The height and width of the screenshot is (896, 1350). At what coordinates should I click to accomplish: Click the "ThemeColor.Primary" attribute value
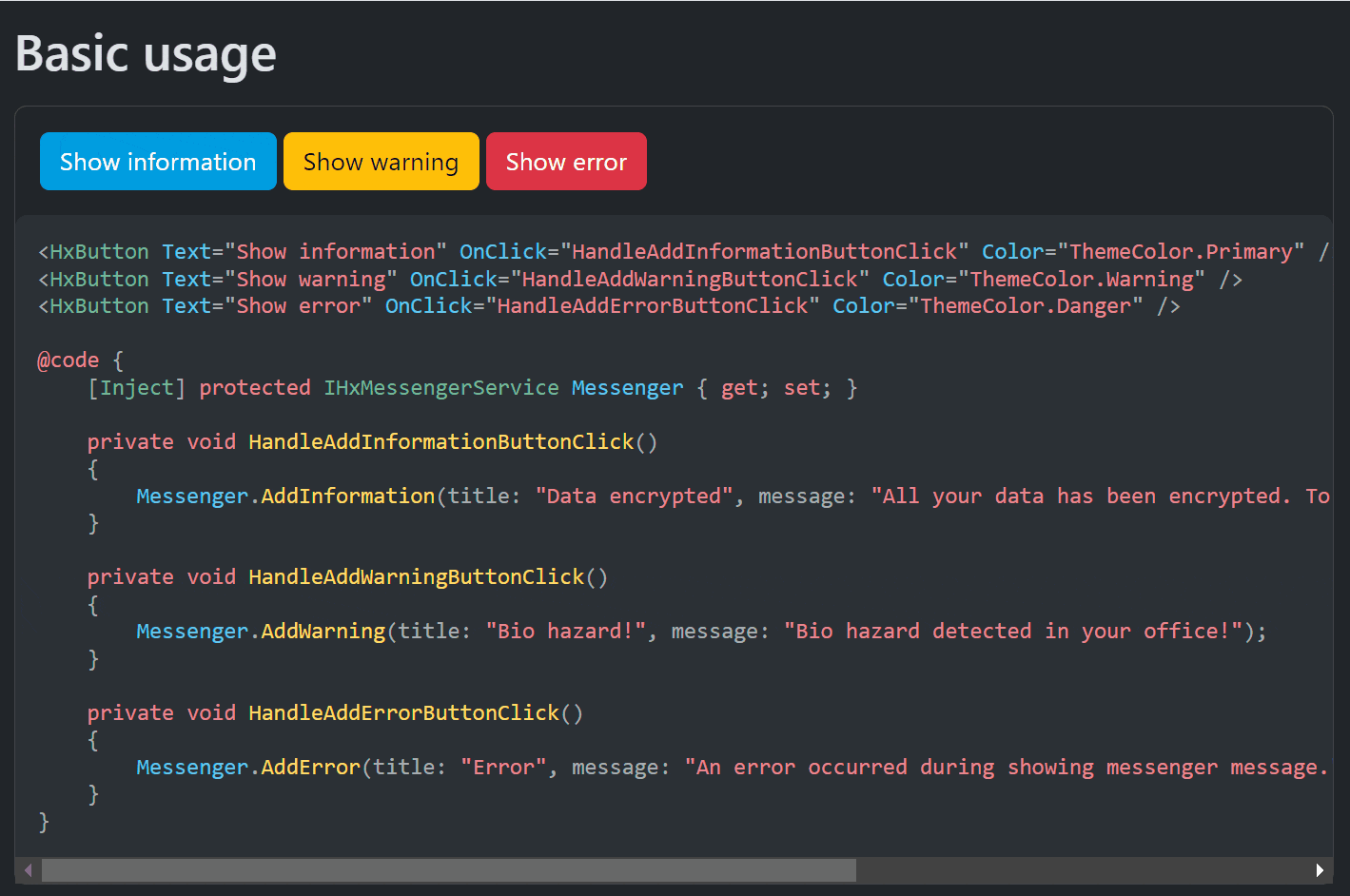(x=1181, y=252)
